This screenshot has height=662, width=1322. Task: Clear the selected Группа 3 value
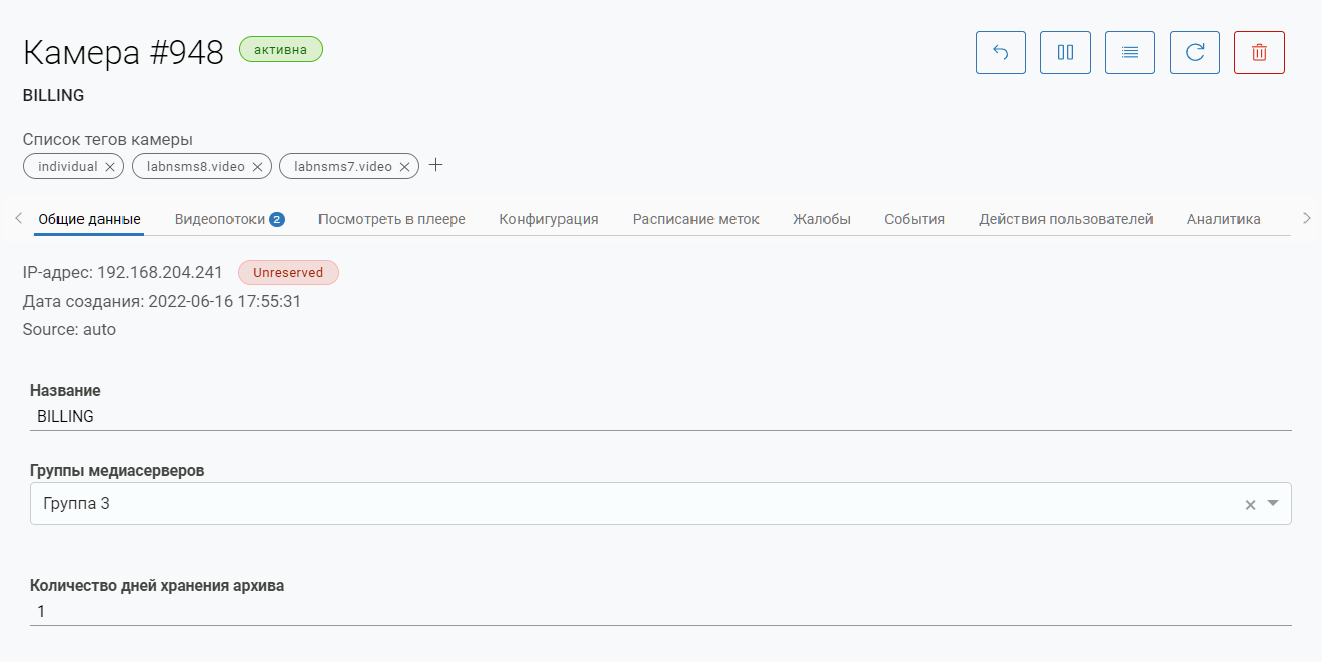pyautogui.click(x=1250, y=505)
